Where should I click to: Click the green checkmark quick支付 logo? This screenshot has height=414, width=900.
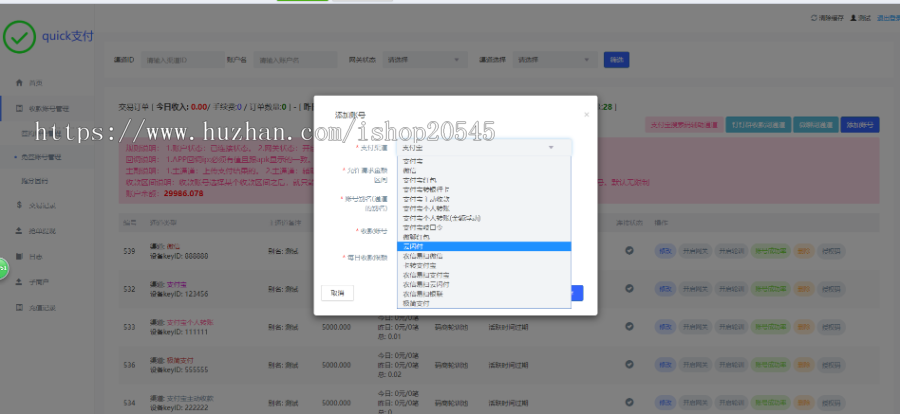click(19, 37)
